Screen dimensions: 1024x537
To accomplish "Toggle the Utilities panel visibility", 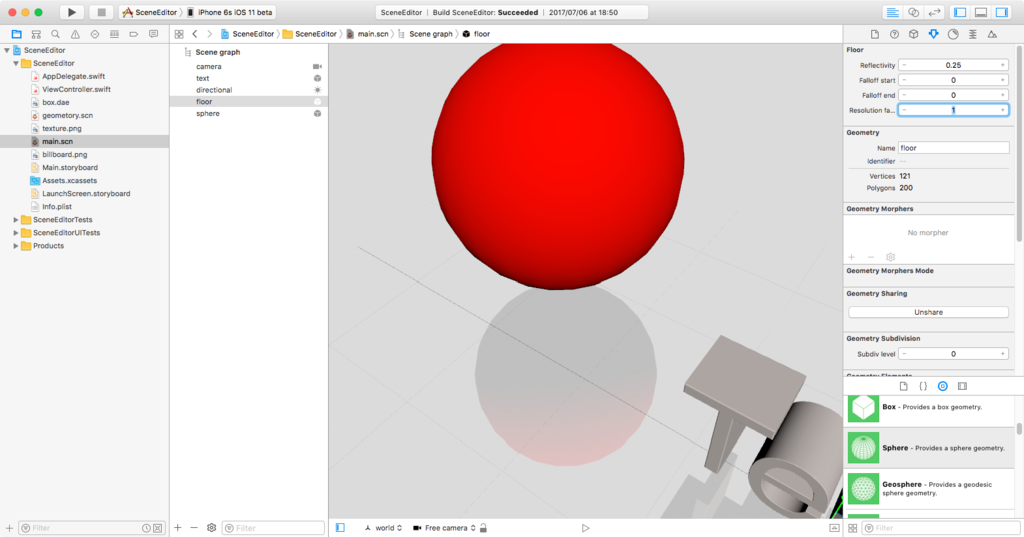I will (1002, 12).
